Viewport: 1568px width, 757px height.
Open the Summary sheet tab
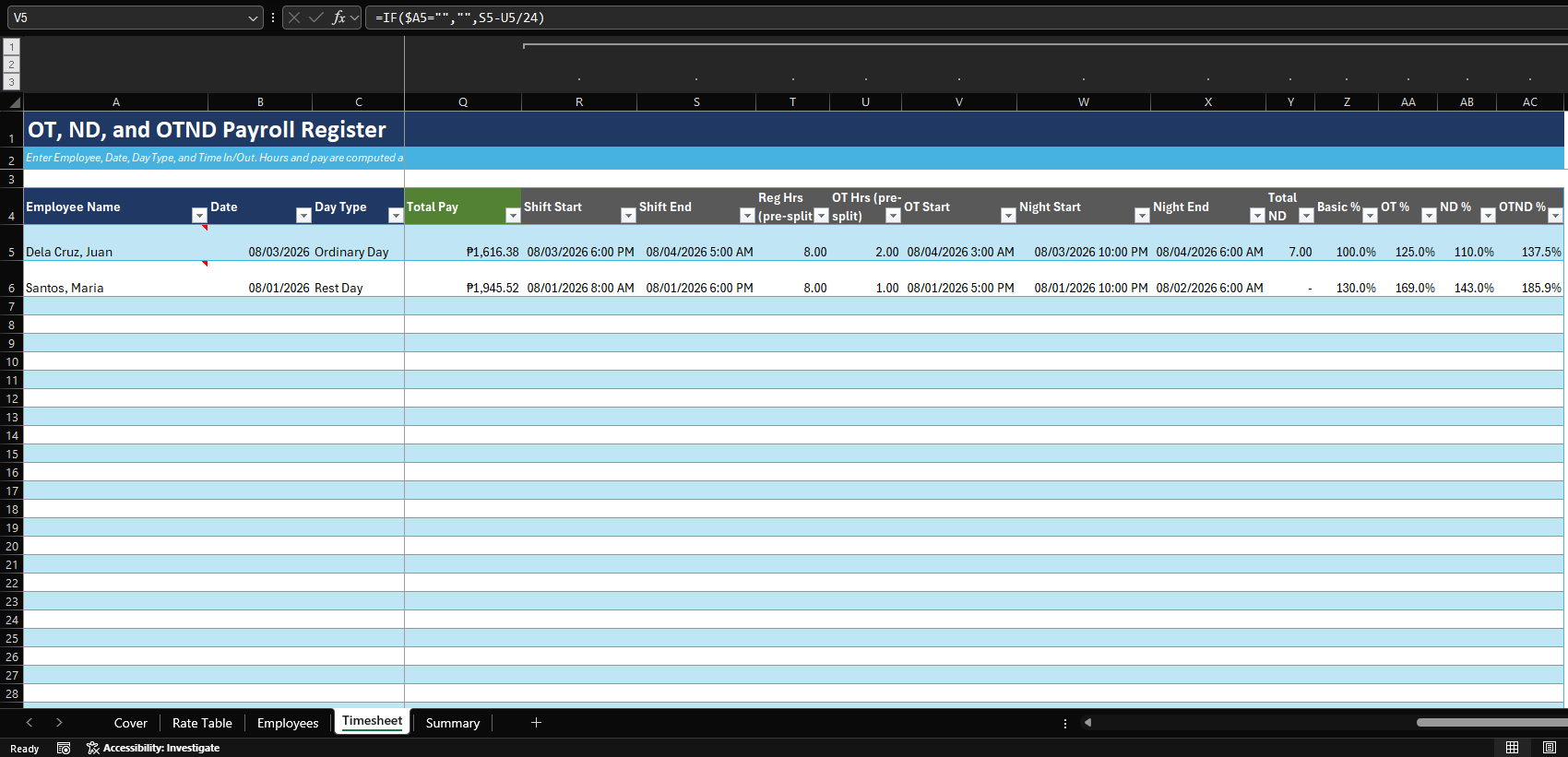pyautogui.click(x=453, y=723)
